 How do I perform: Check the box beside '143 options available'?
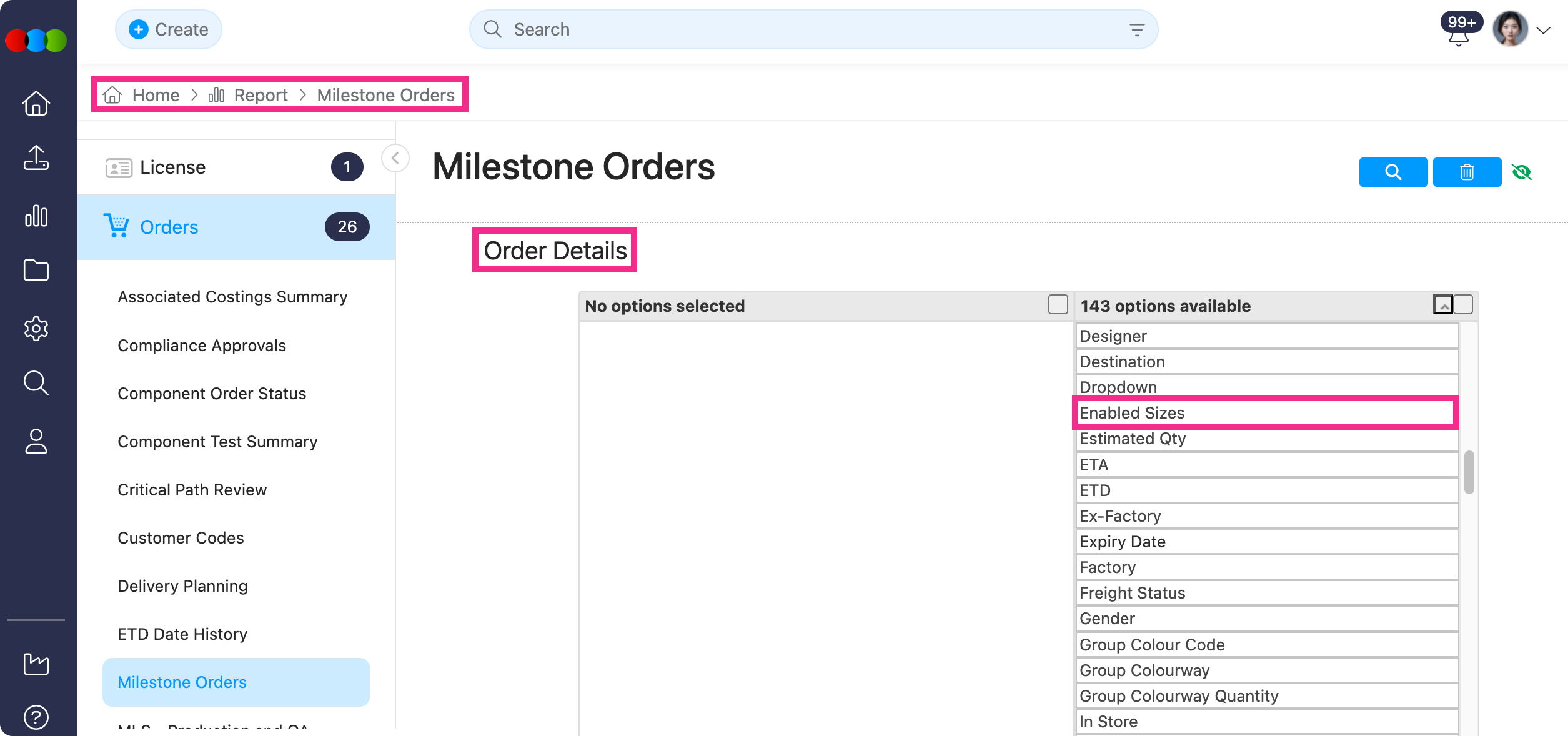click(1466, 304)
